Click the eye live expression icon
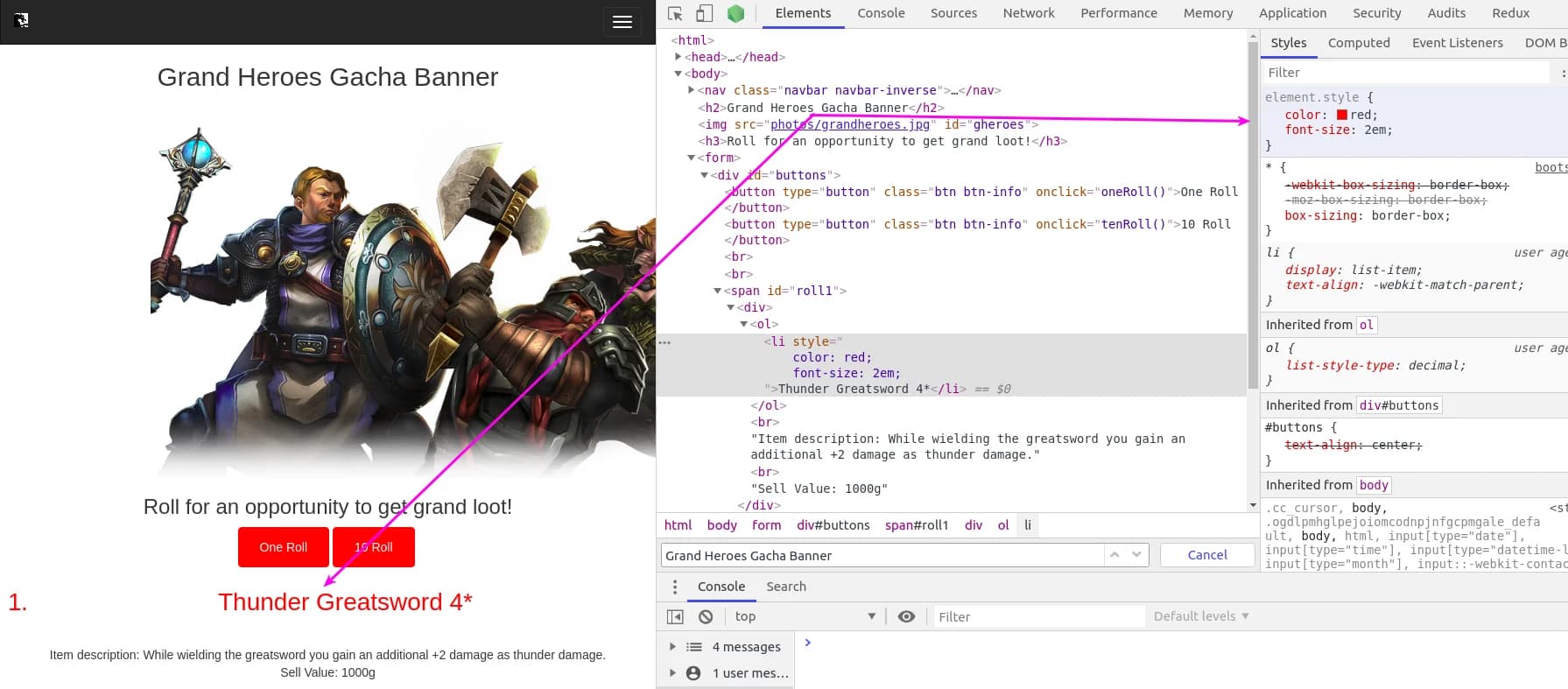1568x689 pixels. pyautogui.click(x=906, y=616)
